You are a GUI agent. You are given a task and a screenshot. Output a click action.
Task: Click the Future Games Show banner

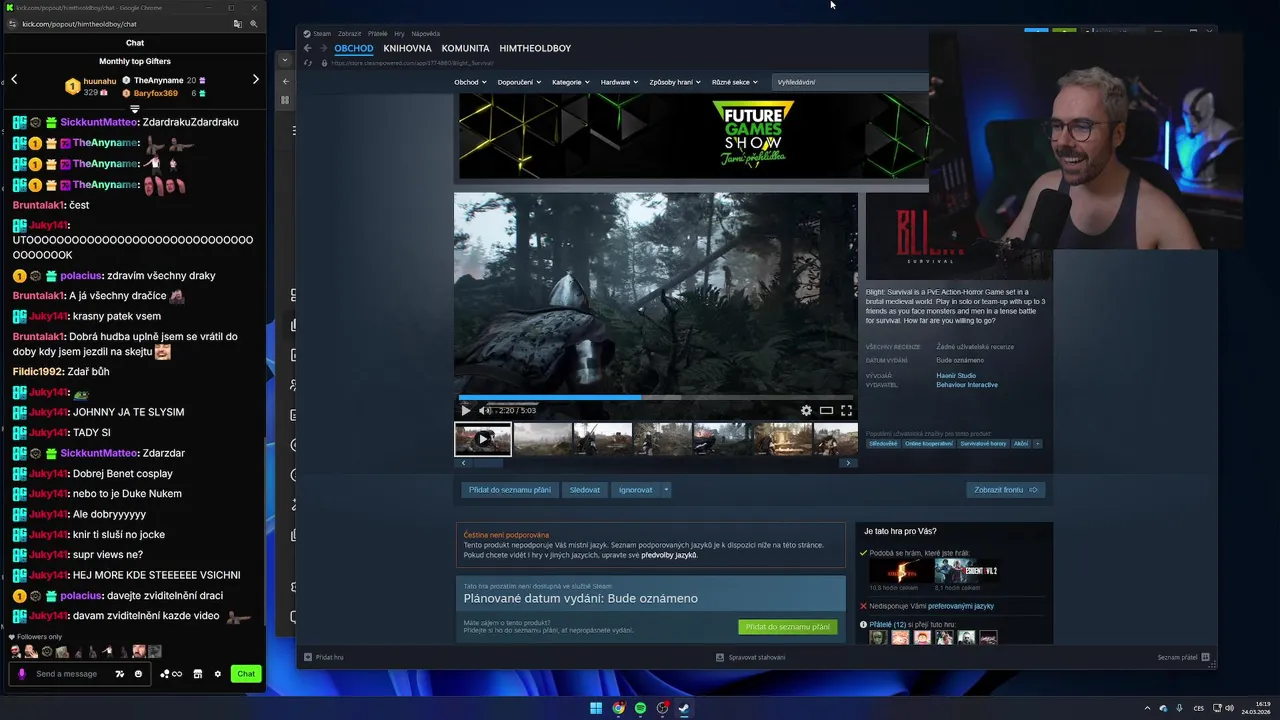[693, 136]
